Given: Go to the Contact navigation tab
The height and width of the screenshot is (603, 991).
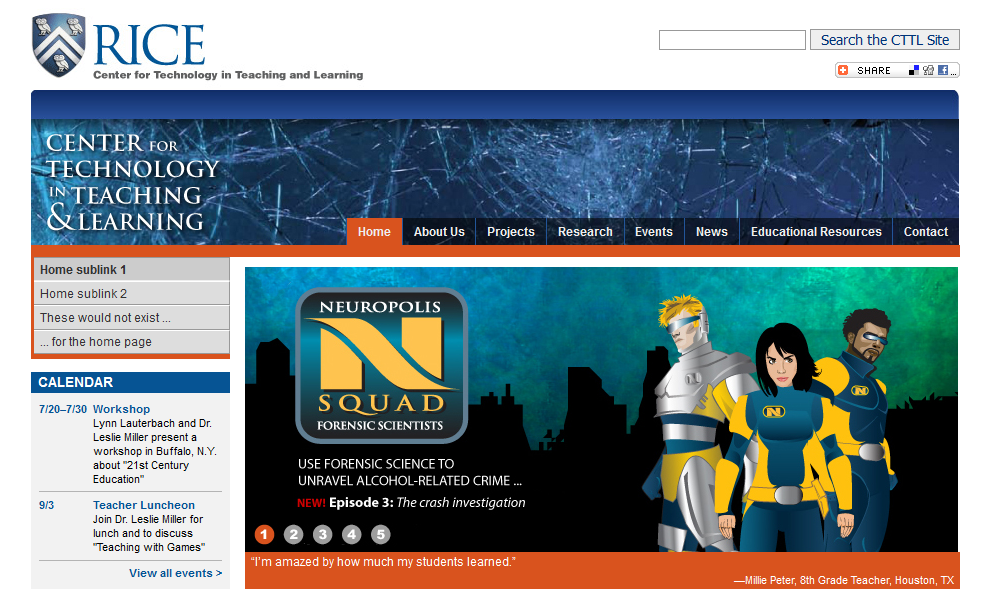Looking at the screenshot, I should 926,232.
